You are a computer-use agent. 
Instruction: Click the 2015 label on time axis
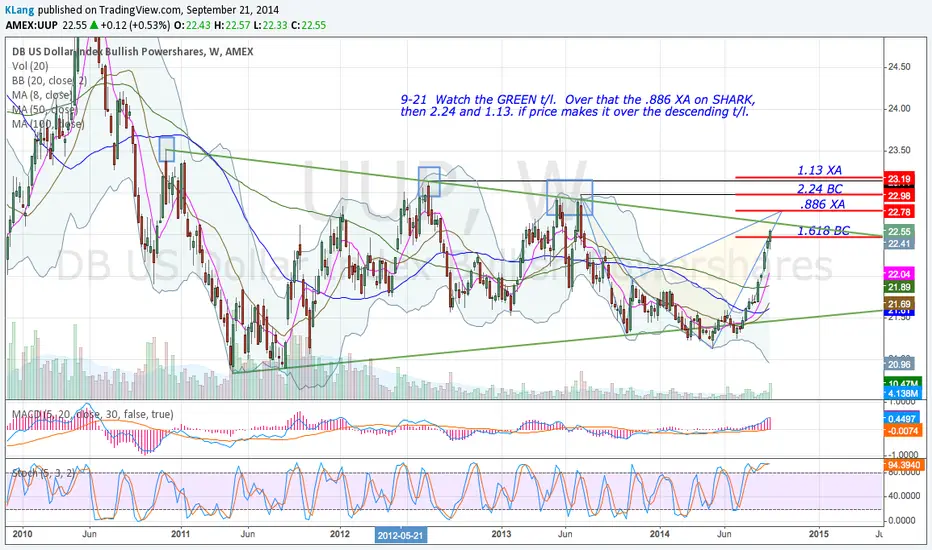(x=819, y=533)
